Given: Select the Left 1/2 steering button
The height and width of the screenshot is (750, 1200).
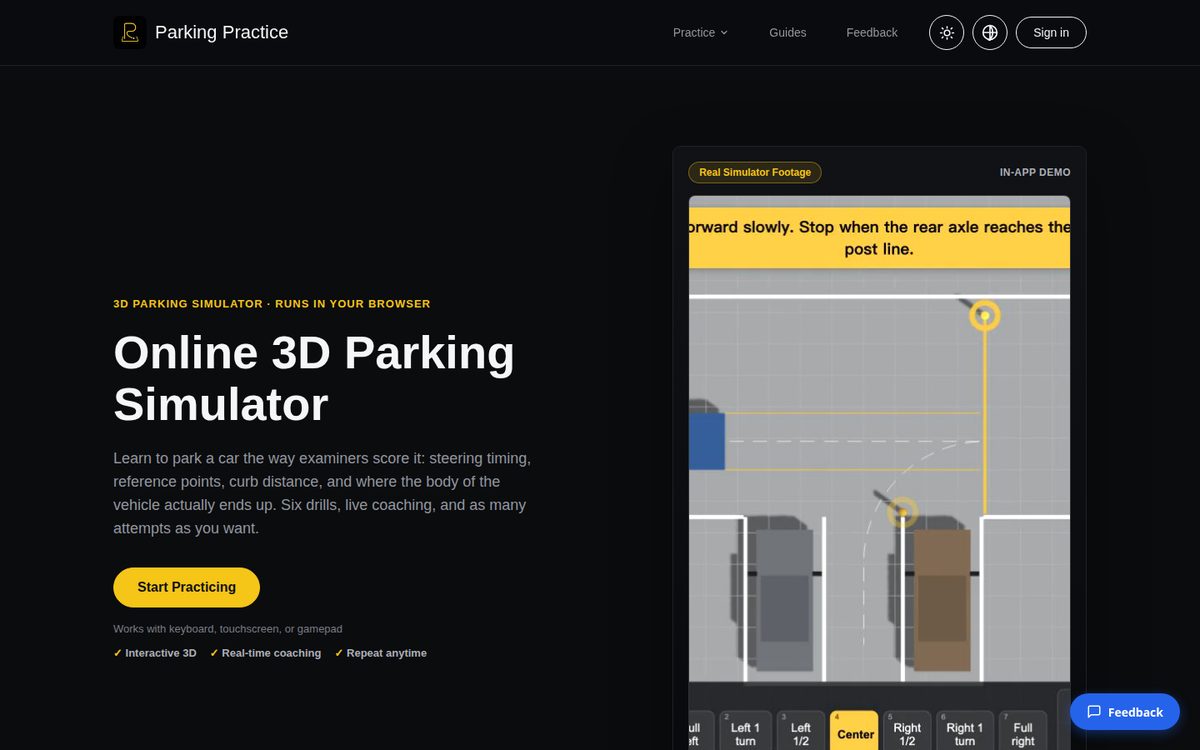Looking at the screenshot, I should click(801, 733).
